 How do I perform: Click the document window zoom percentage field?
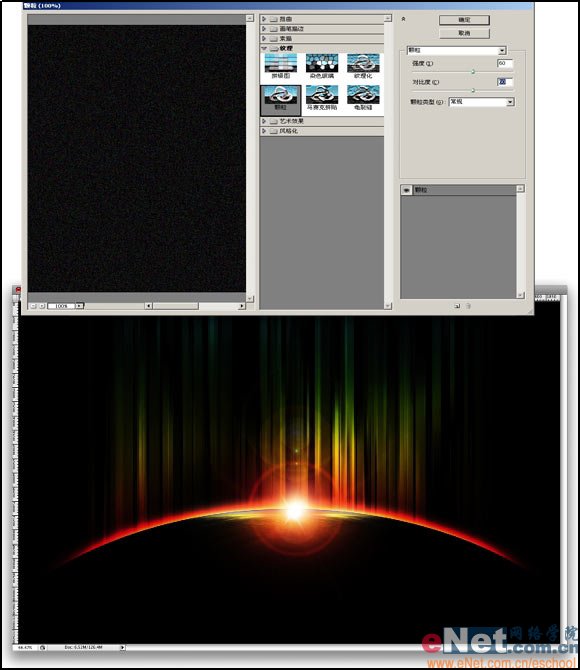[x=26, y=647]
